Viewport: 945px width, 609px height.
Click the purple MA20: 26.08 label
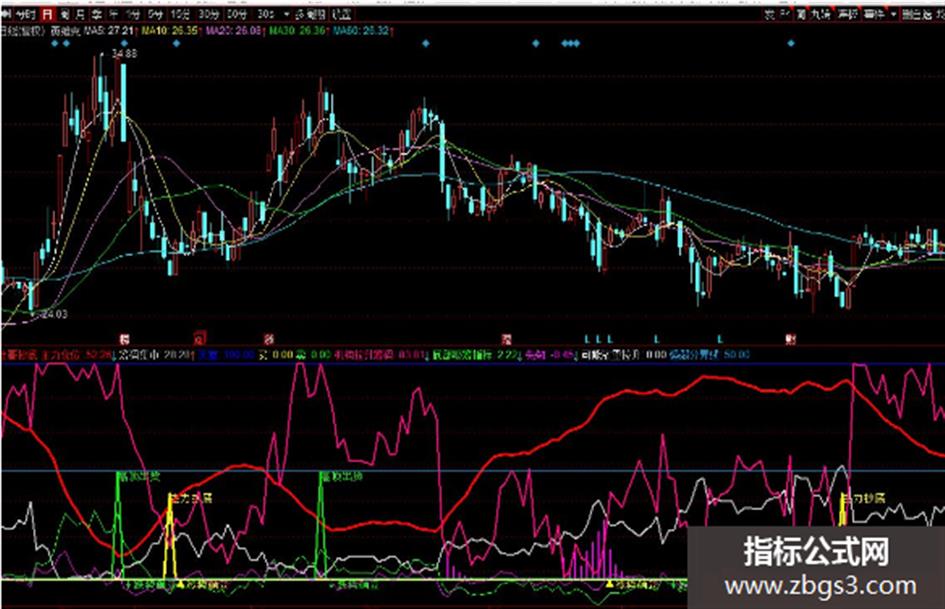(234, 30)
